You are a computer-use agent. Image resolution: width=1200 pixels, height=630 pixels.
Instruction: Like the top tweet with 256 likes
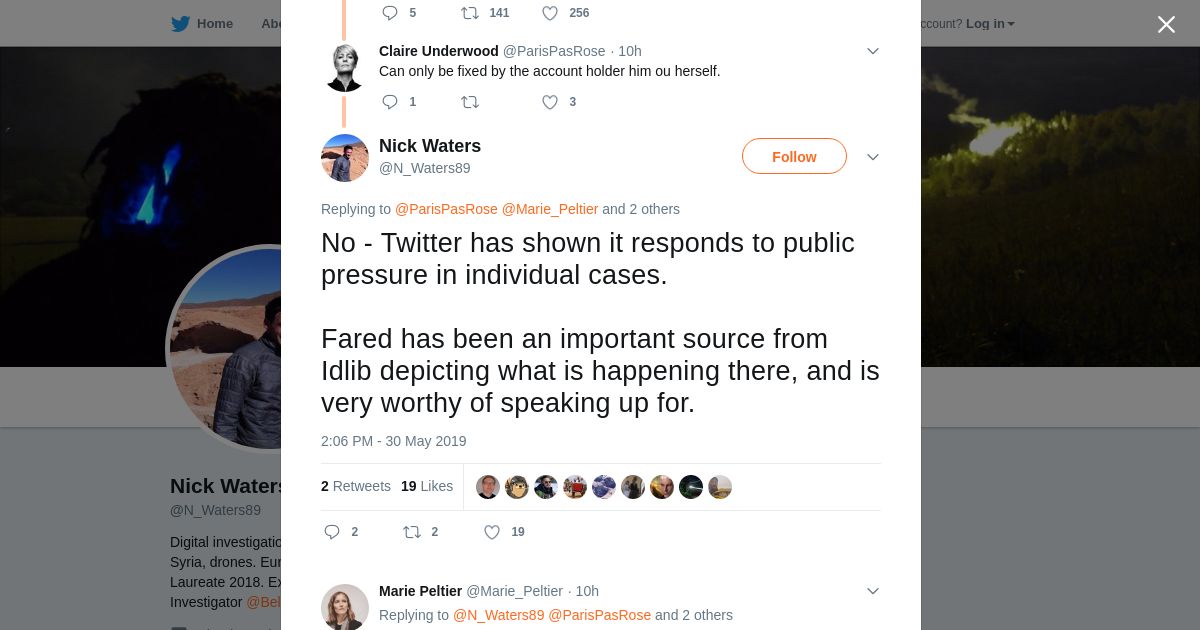point(550,13)
